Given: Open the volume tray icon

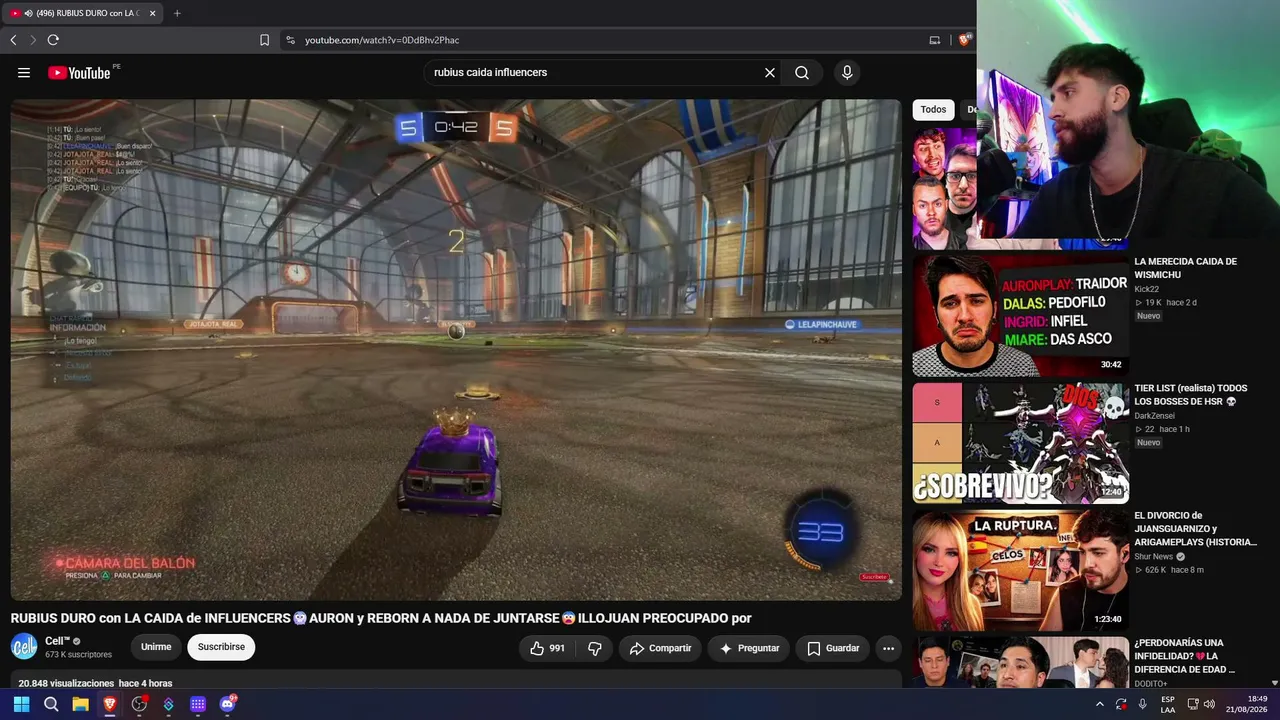Looking at the screenshot, I should click(x=1209, y=705).
